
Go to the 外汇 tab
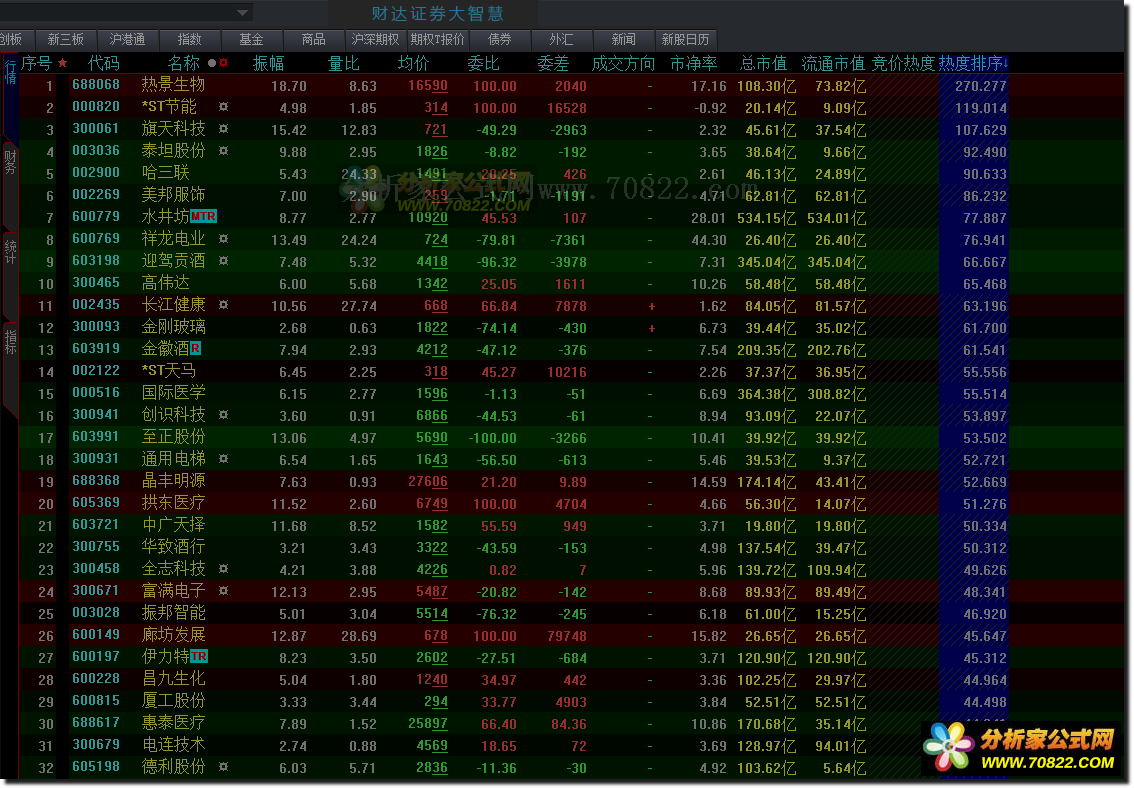(561, 39)
